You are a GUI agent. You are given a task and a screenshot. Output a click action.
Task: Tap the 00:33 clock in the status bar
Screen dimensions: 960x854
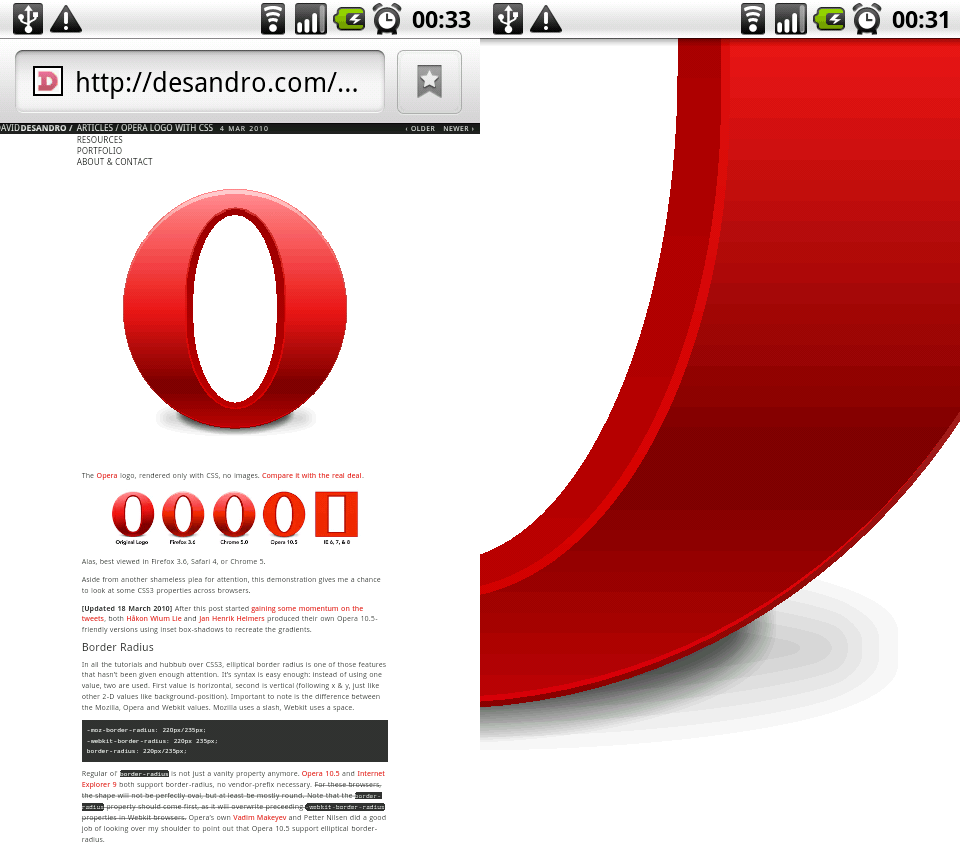click(441, 20)
